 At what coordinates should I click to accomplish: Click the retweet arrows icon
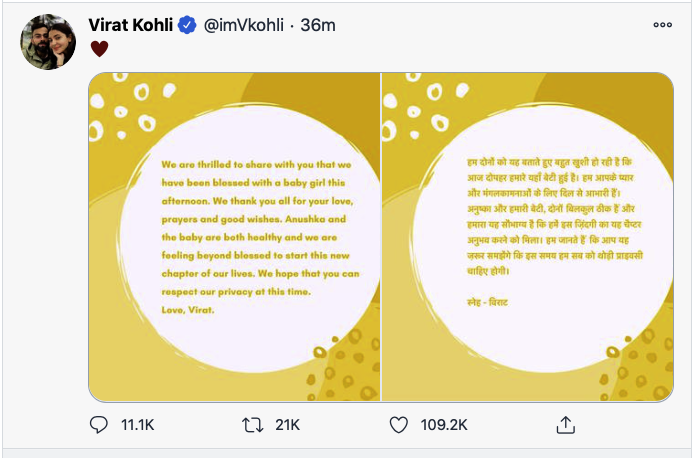(253, 425)
